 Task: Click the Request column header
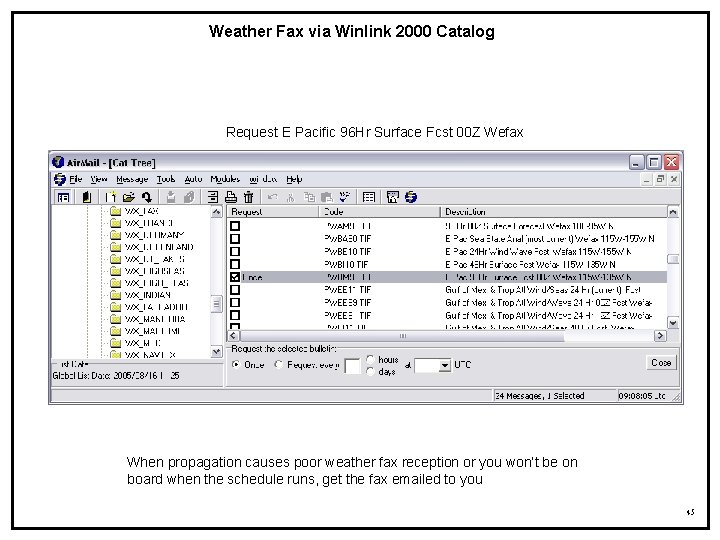pyautogui.click(x=273, y=212)
